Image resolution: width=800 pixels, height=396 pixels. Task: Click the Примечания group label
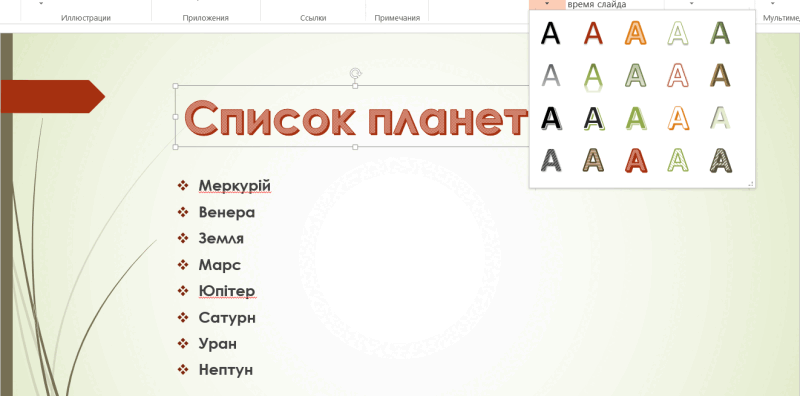(x=397, y=18)
